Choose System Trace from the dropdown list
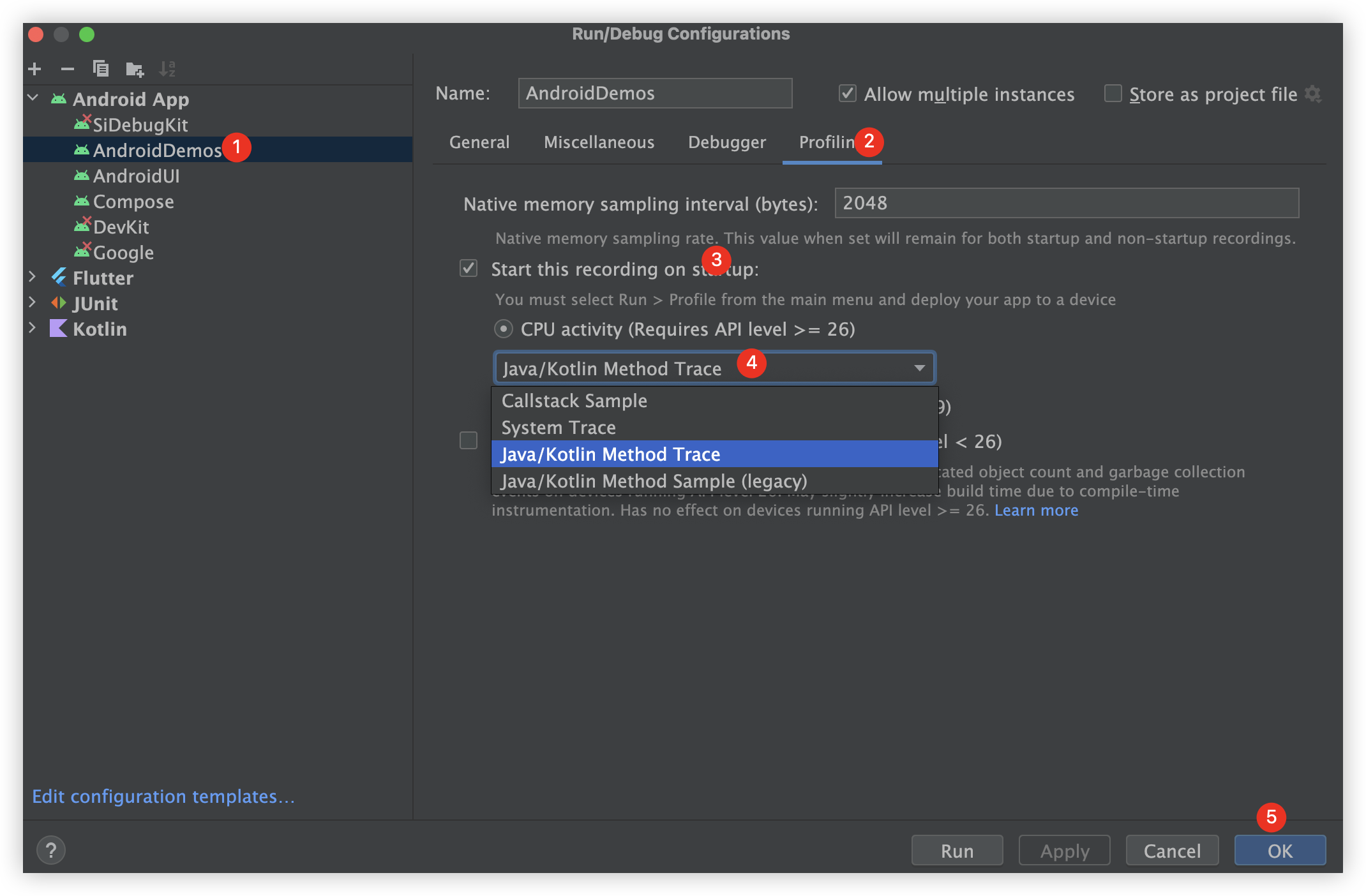Image resolution: width=1366 pixels, height=896 pixels. (x=559, y=428)
